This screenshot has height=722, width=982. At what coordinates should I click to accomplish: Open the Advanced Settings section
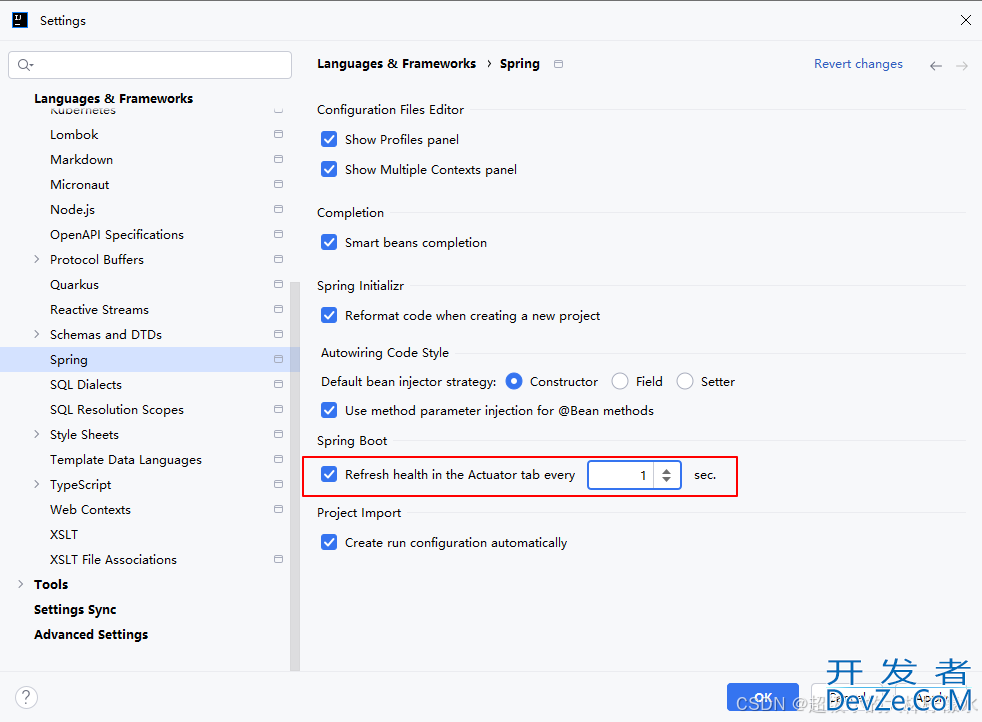[91, 634]
